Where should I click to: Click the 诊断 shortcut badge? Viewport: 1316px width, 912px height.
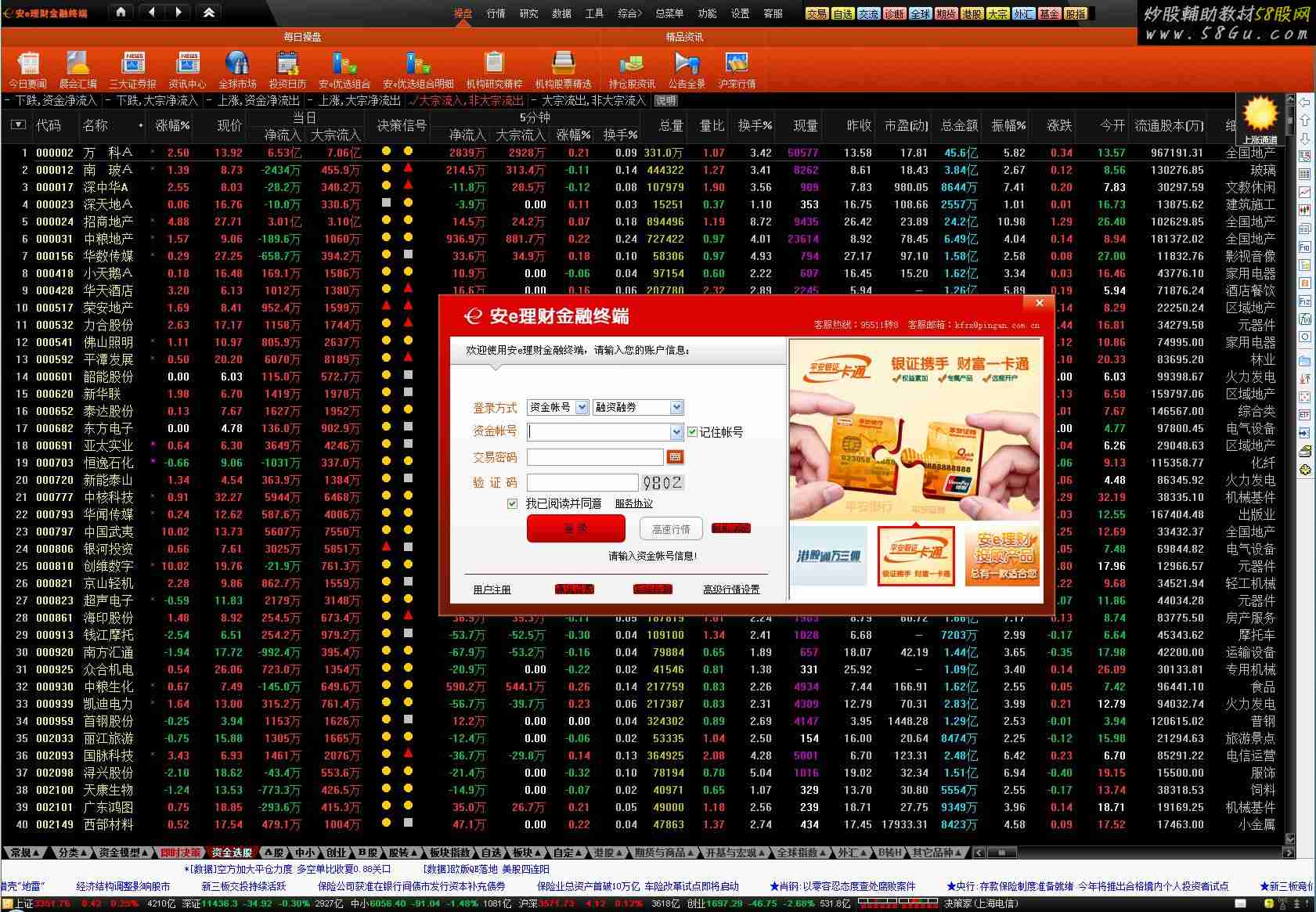click(894, 13)
